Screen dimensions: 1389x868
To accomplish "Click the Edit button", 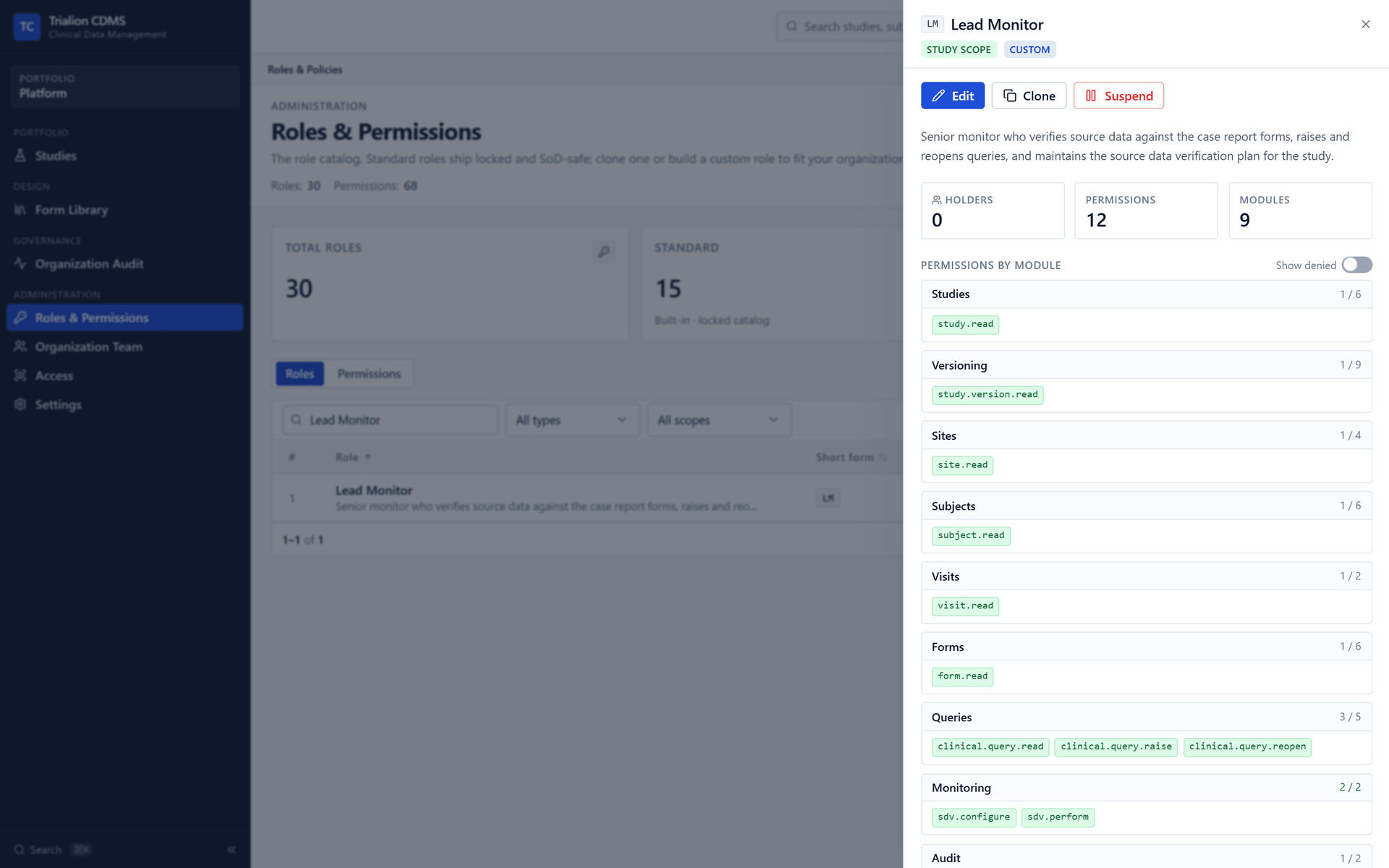I will (952, 95).
